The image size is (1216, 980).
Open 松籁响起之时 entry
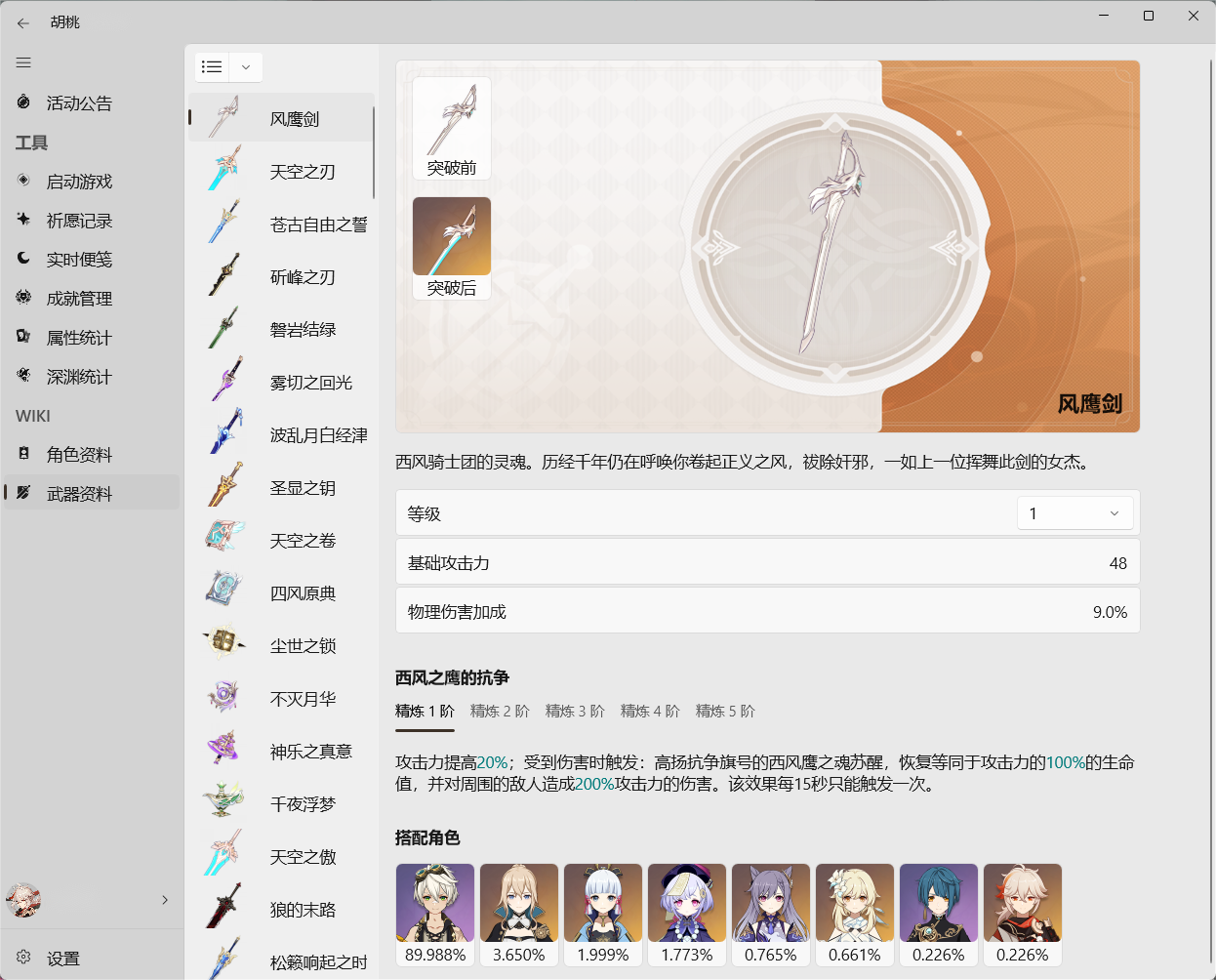point(280,959)
